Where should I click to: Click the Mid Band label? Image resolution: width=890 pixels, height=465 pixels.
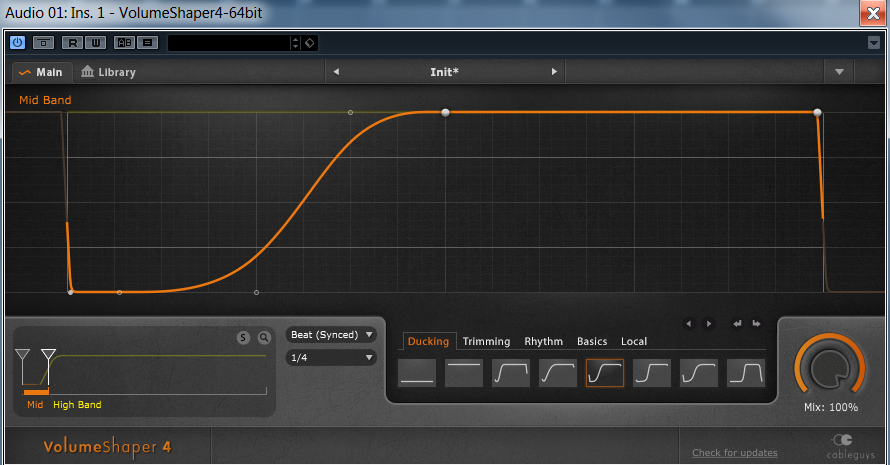45,100
